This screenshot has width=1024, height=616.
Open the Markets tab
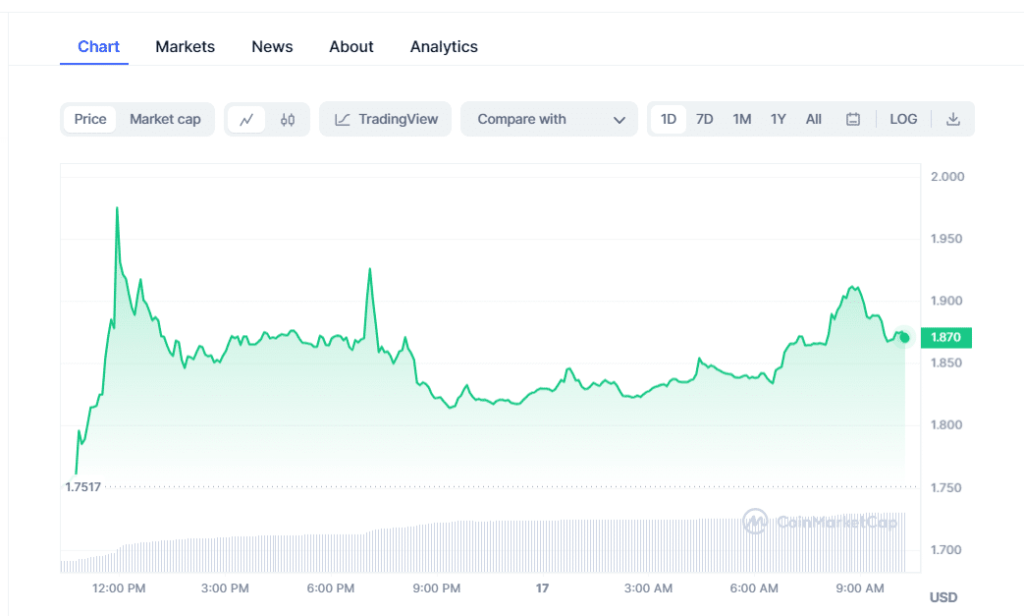pos(185,47)
